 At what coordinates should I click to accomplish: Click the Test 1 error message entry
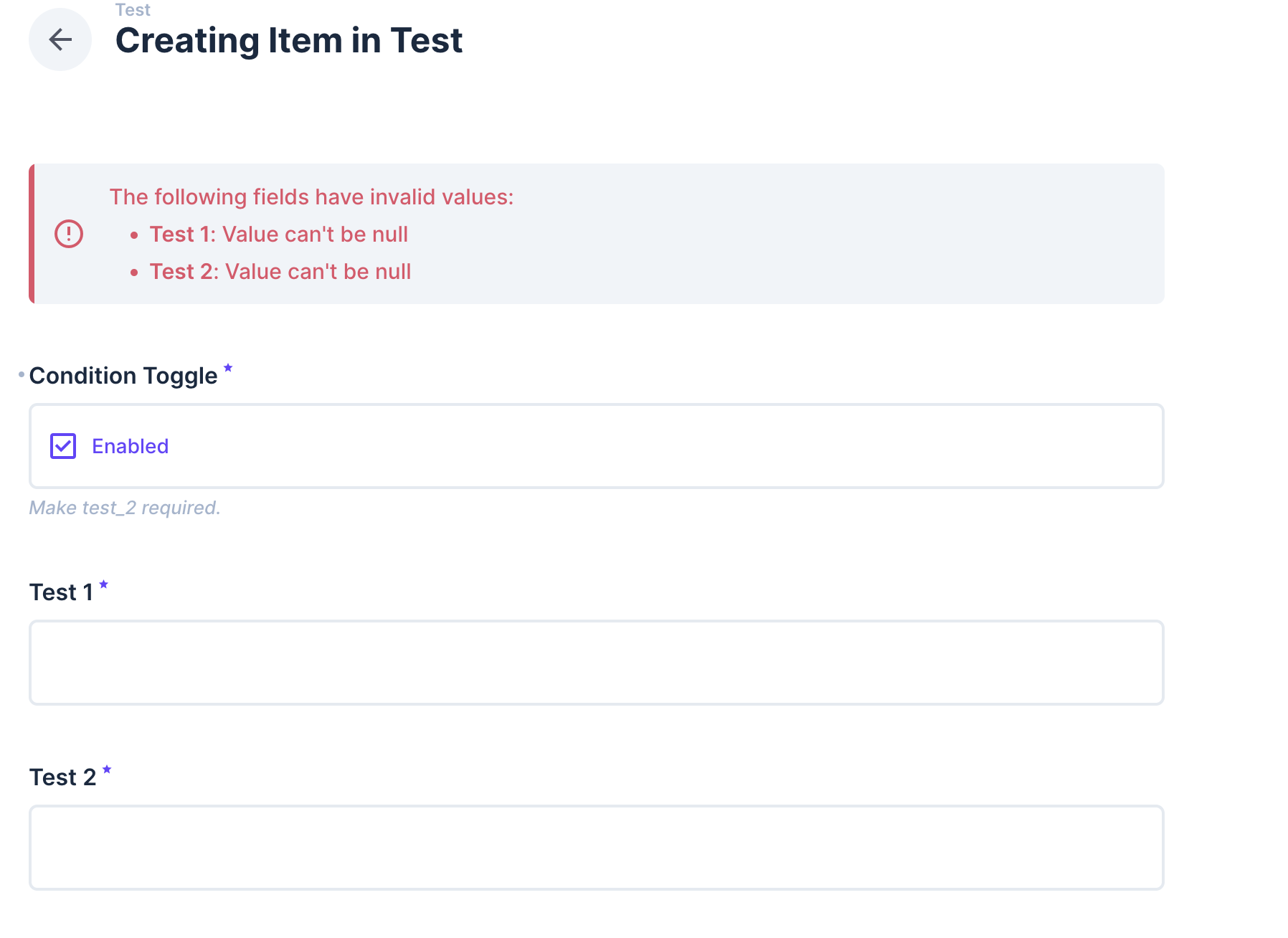point(279,234)
